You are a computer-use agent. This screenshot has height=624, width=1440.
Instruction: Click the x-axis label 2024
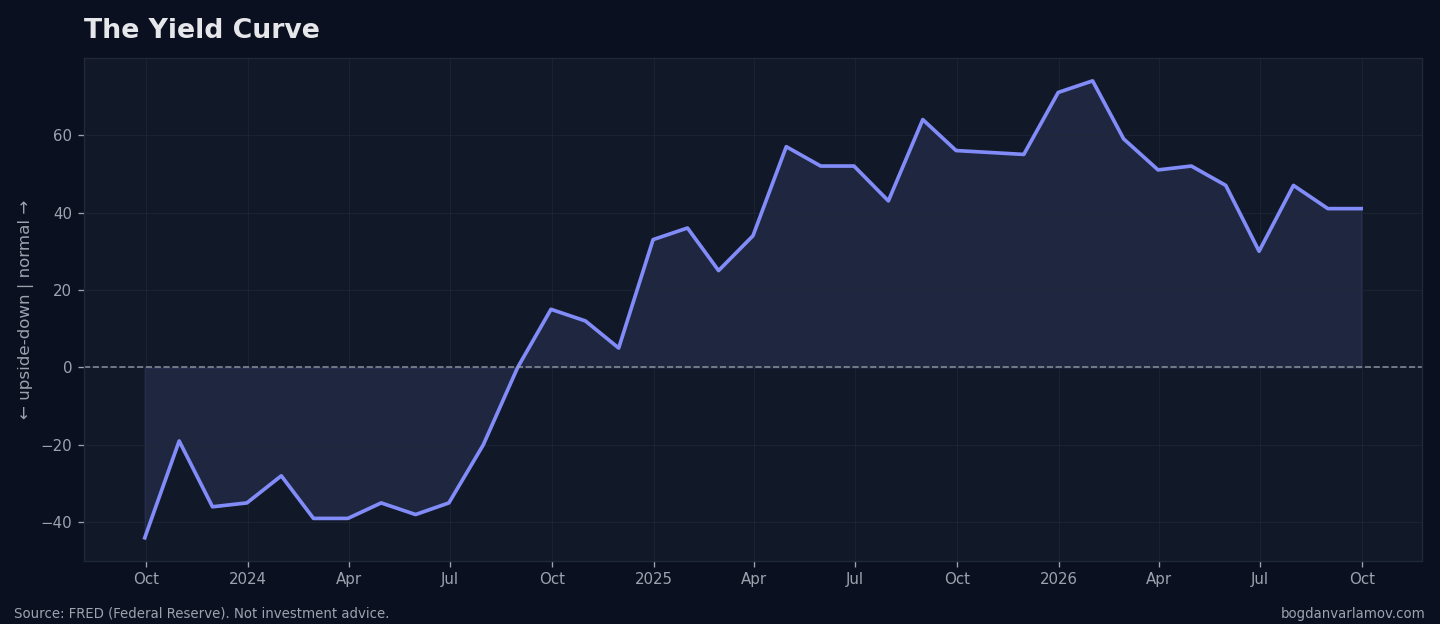click(x=247, y=579)
